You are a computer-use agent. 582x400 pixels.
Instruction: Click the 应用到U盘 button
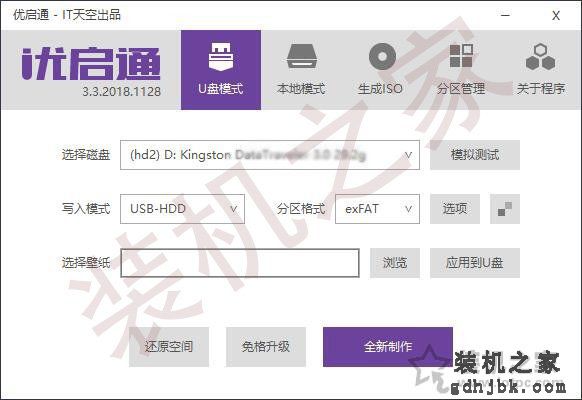point(475,263)
